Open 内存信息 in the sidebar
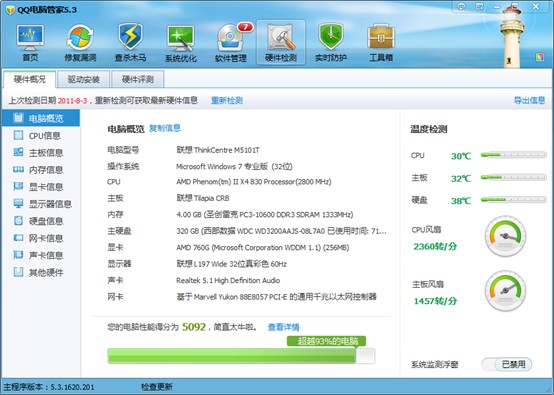This screenshot has height=395, width=554. tap(41, 170)
